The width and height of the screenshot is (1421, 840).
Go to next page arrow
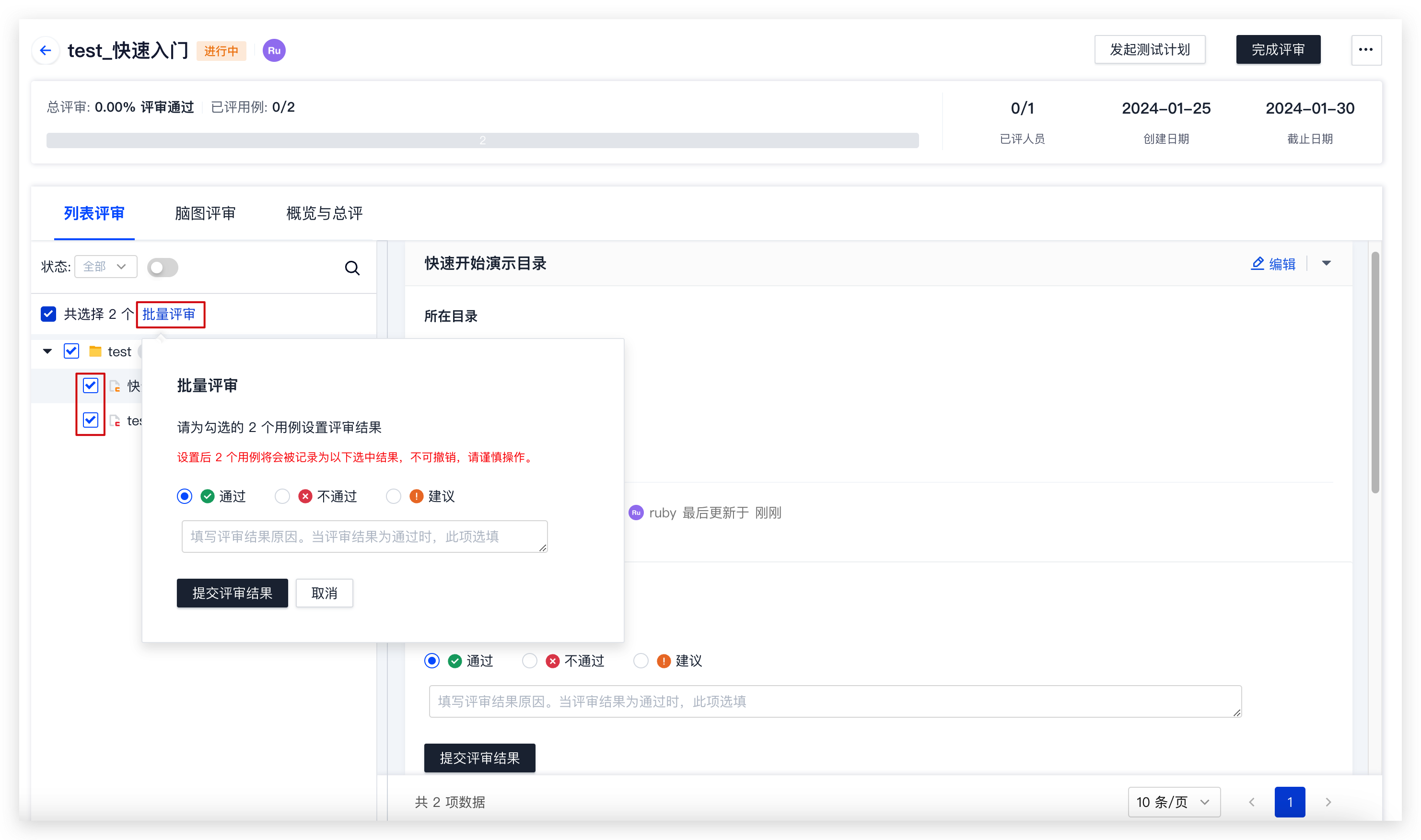[1328, 802]
